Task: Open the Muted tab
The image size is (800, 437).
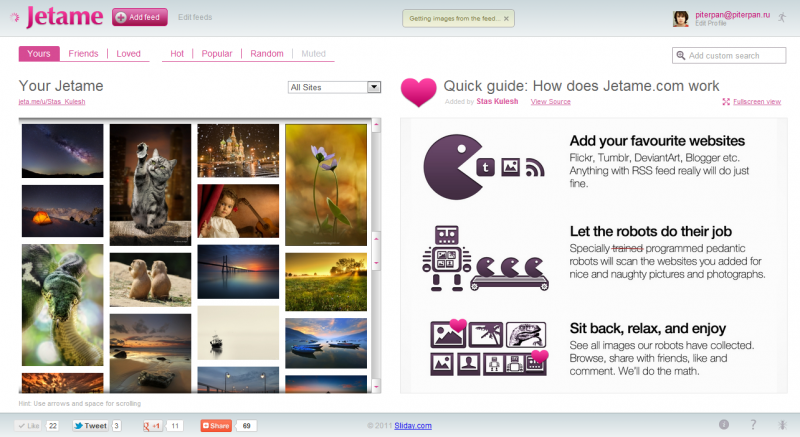Action: point(313,54)
